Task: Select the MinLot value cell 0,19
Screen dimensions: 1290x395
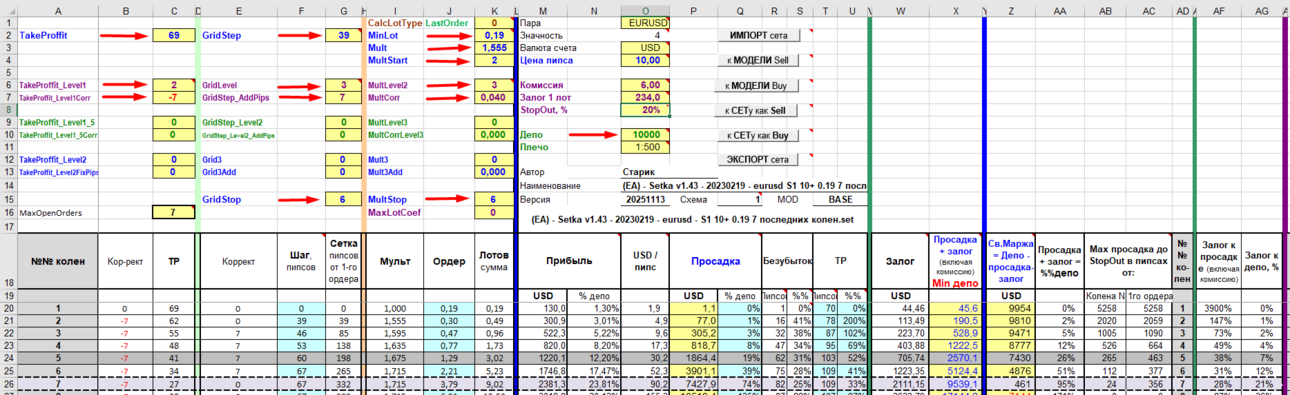Action: point(494,35)
